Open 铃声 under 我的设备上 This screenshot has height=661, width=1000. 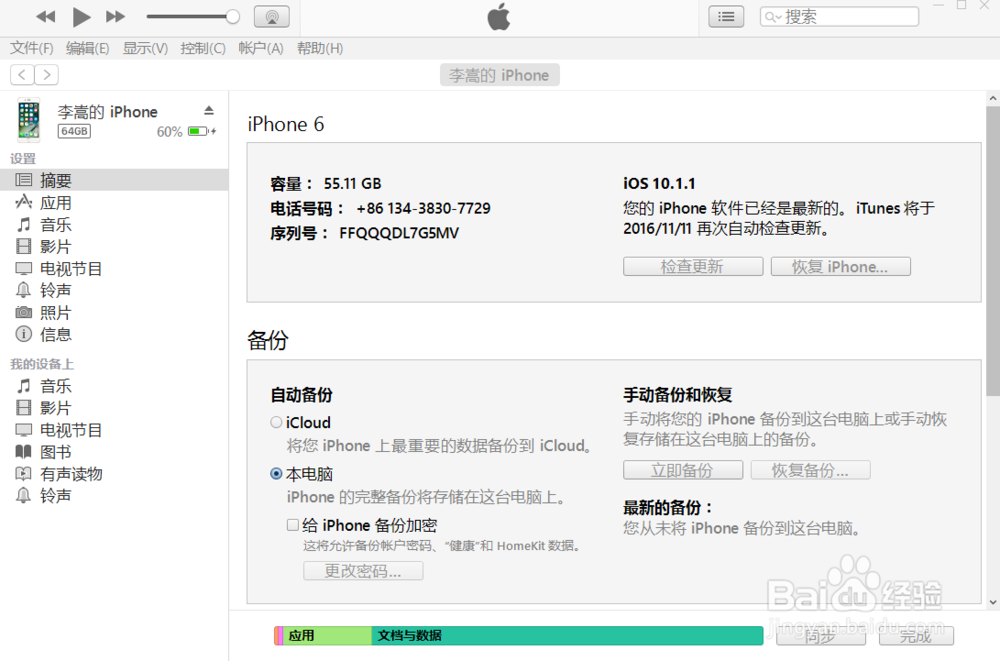tap(114, 496)
